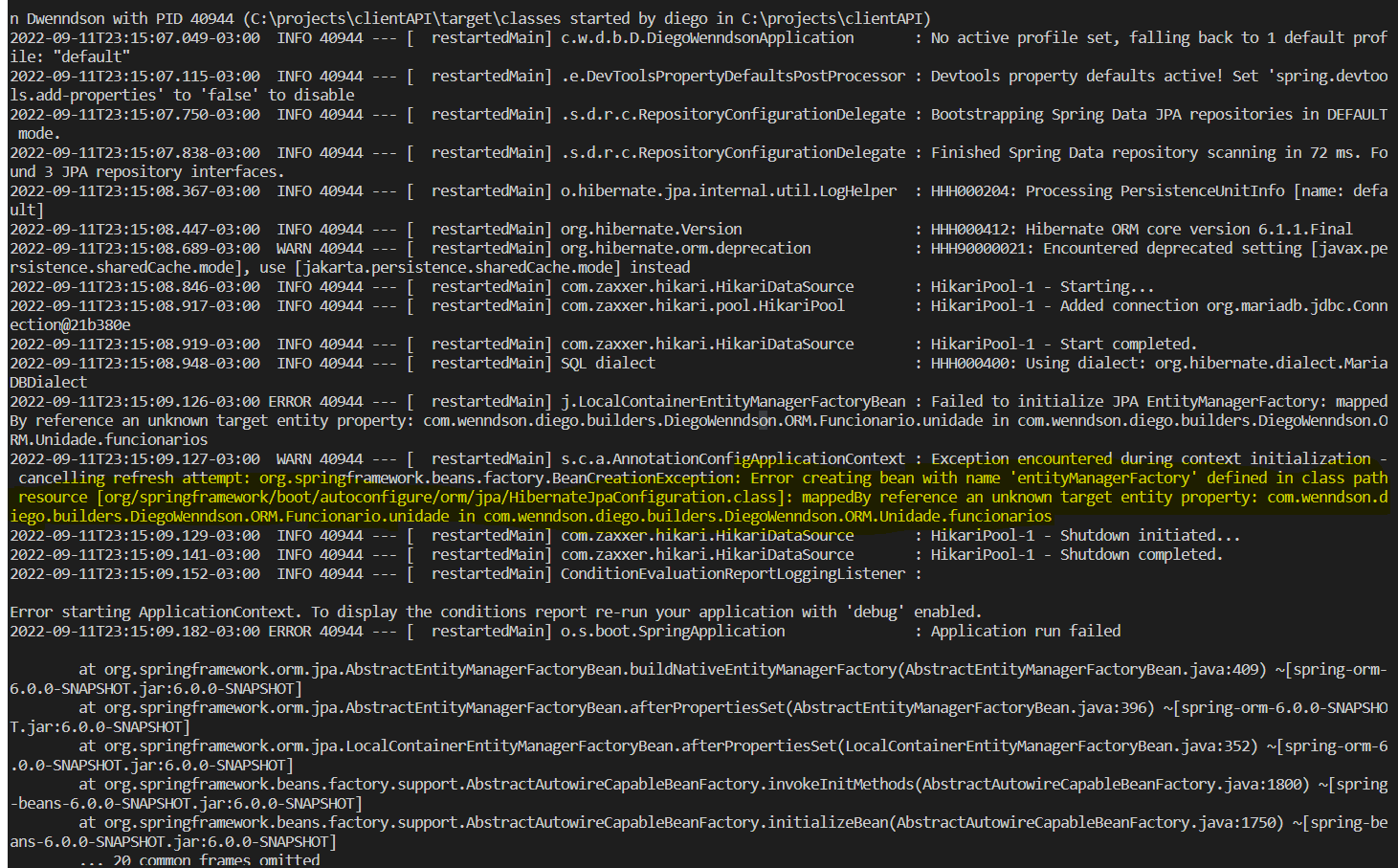Click the logger .e.DevToolsPropertyDefaultsPostProcessor
This screenshot has height=868, width=1398.
733,76
